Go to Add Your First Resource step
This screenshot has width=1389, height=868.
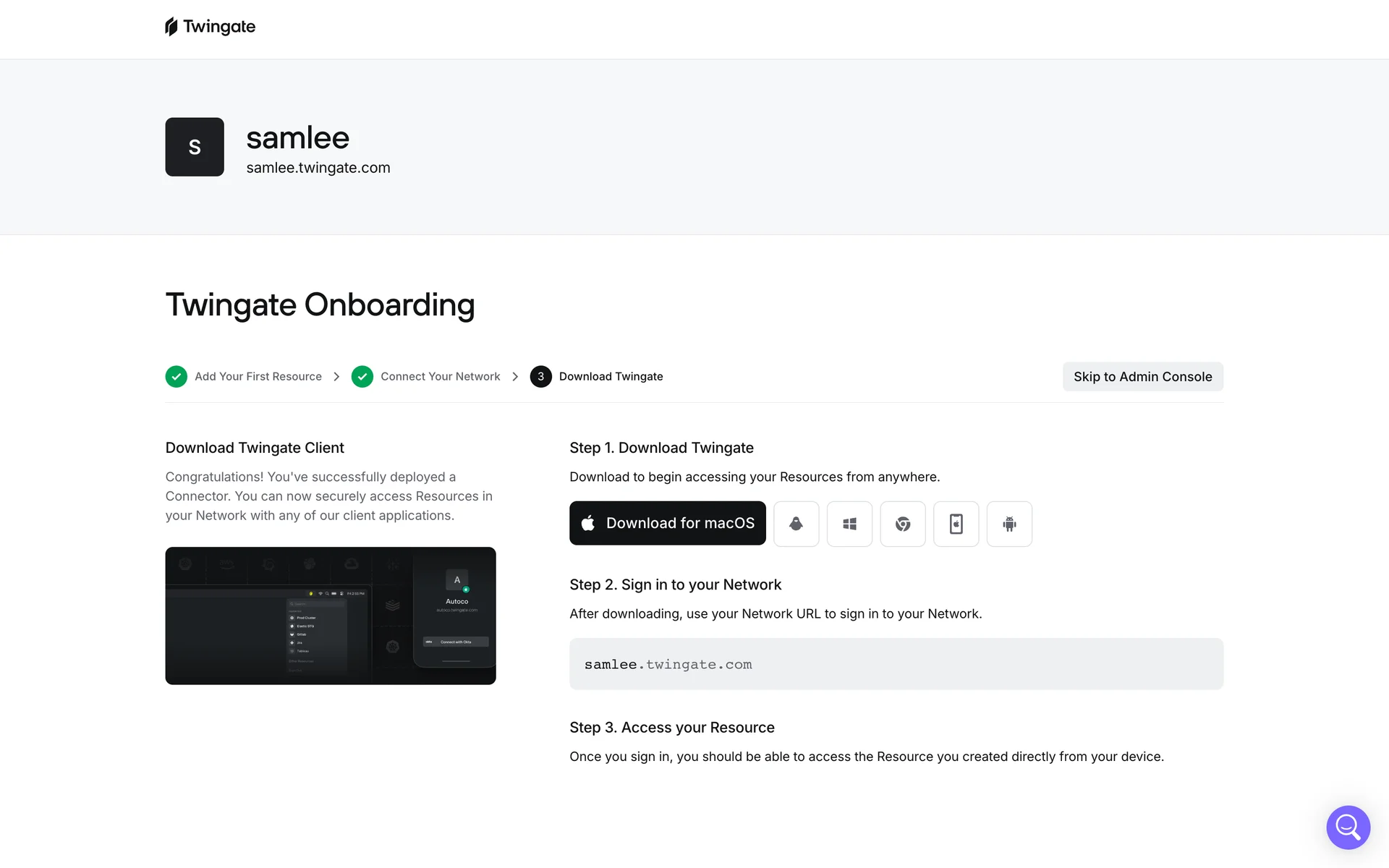[x=258, y=376]
